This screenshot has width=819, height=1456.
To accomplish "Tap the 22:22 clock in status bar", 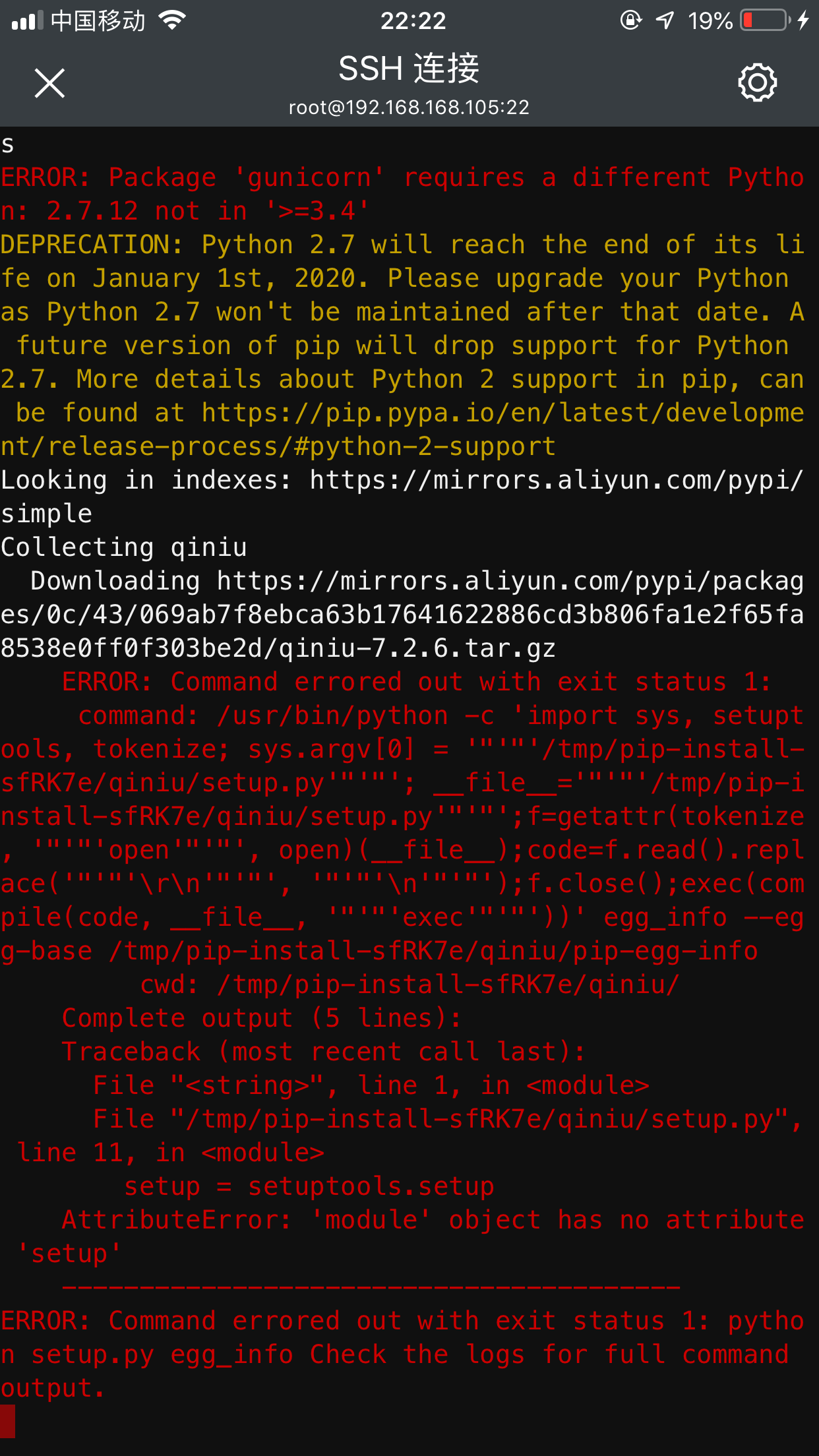I will tap(413, 21).
